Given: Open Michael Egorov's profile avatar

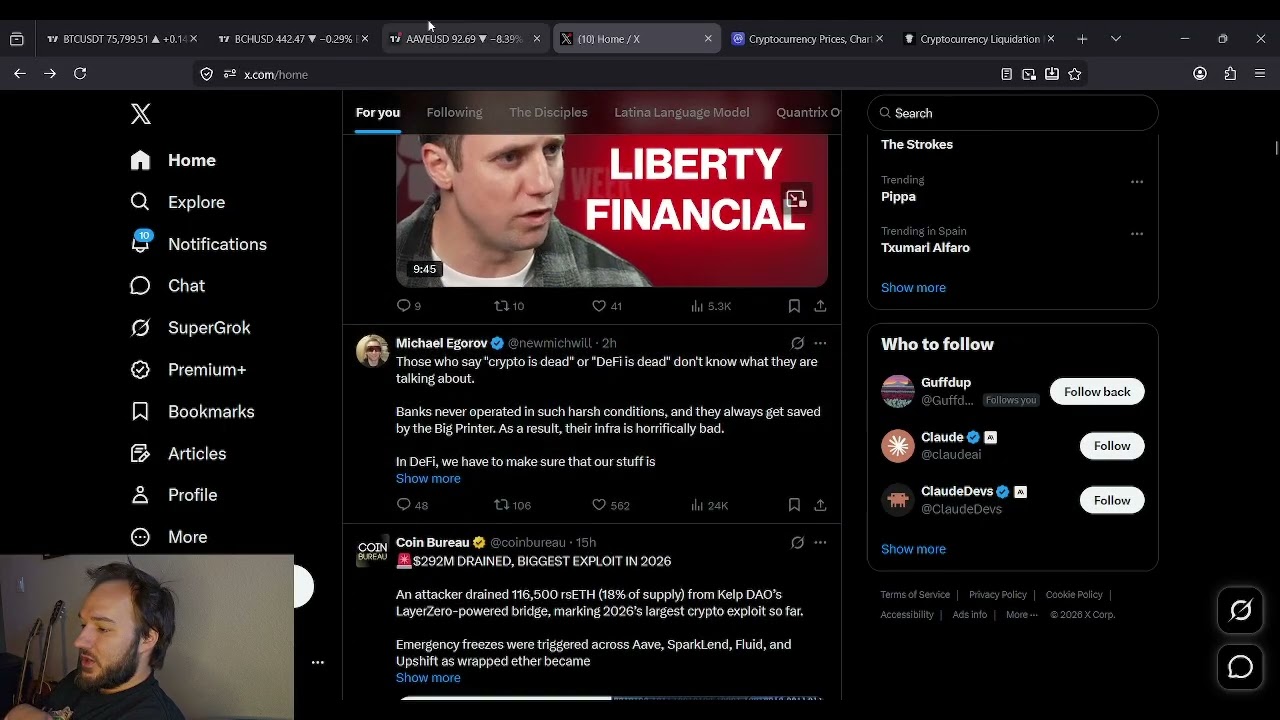Looking at the screenshot, I should coord(372,351).
